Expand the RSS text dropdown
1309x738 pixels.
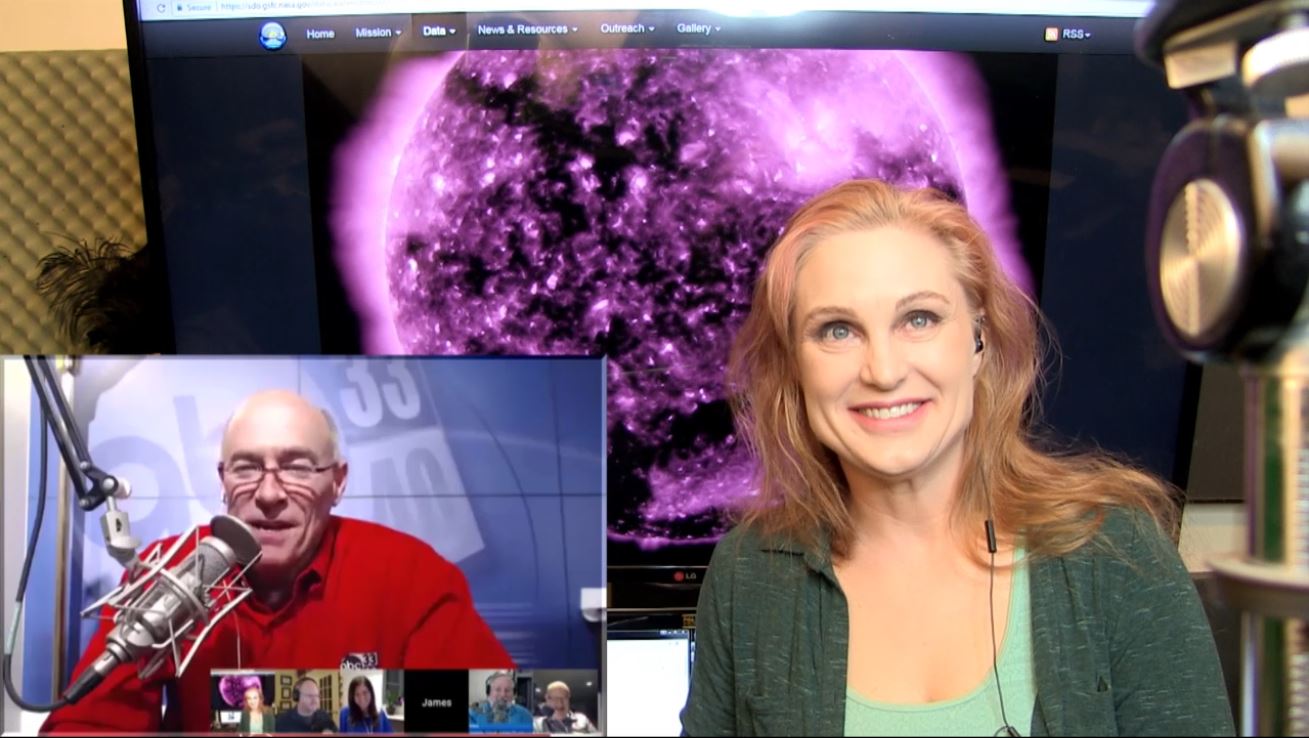tap(1076, 34)
